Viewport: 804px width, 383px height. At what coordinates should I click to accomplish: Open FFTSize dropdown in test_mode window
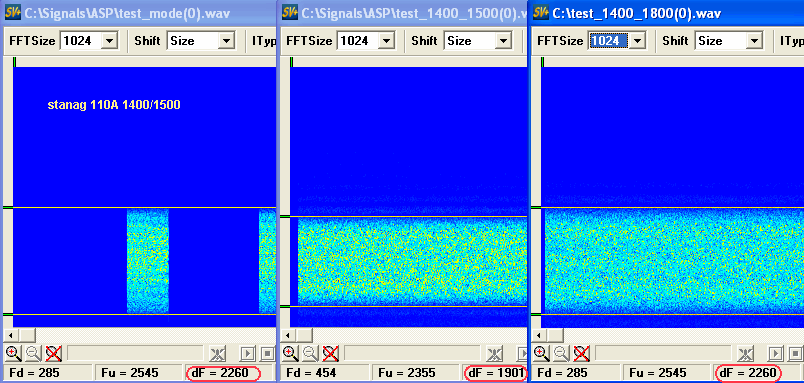point(109,41)
